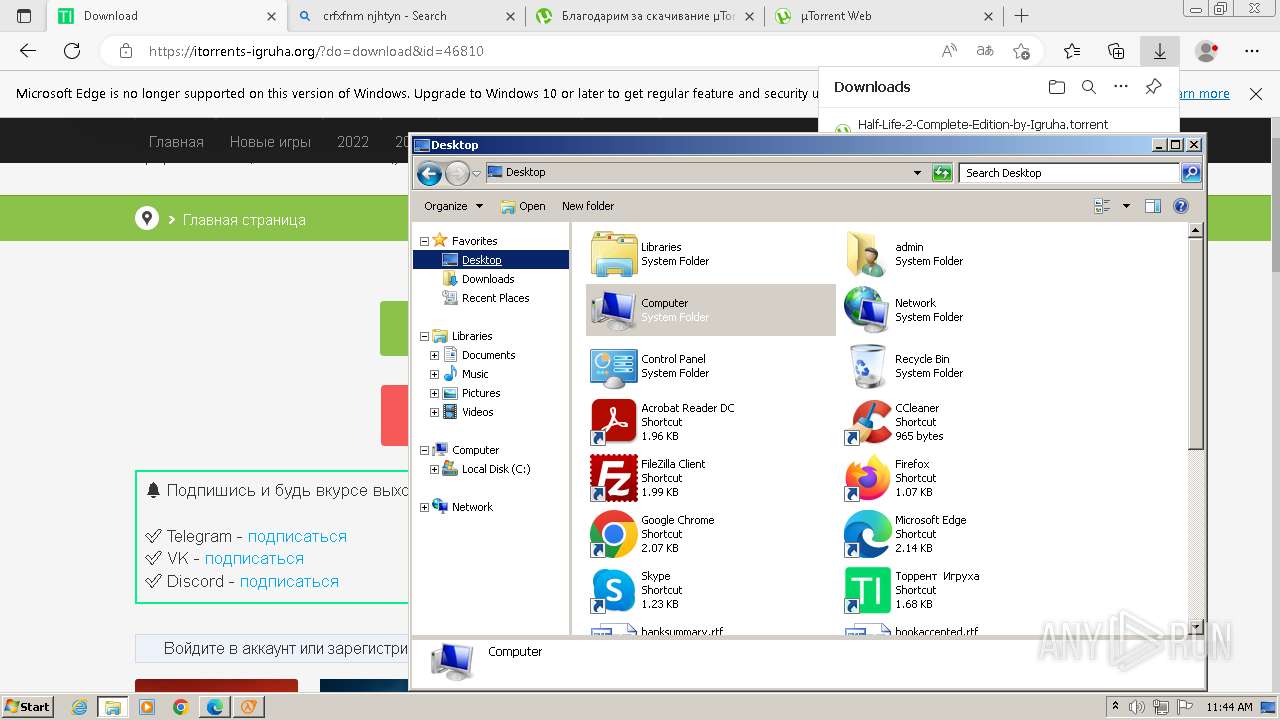The width and height of the screenshot is (1280, 720).
Task: Expand the Pictures library node
Action: point(434,393)
